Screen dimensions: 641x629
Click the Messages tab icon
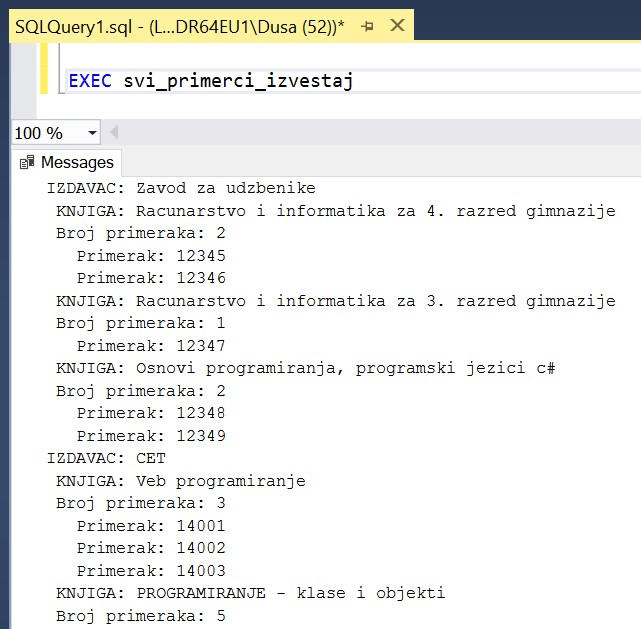(27, 162)
